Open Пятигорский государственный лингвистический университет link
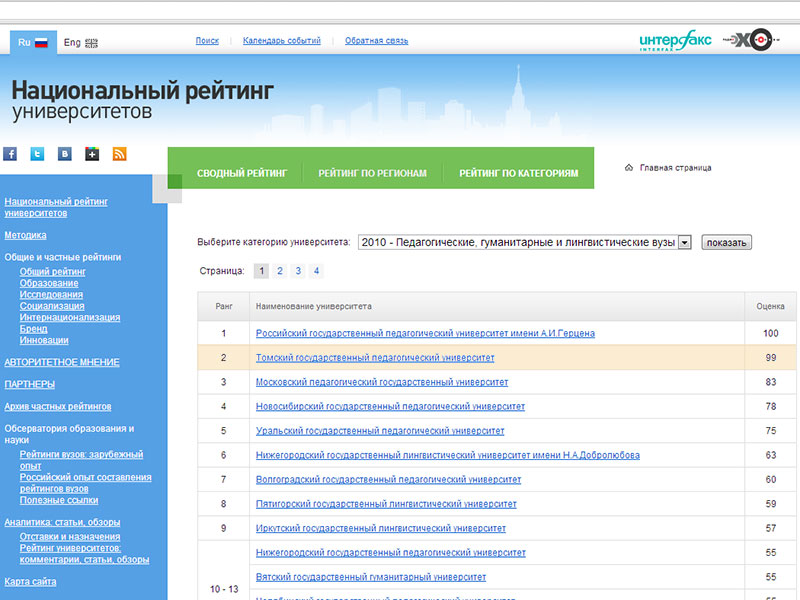The height and width of the screenshot is (600, 800). tap(386, 504)
